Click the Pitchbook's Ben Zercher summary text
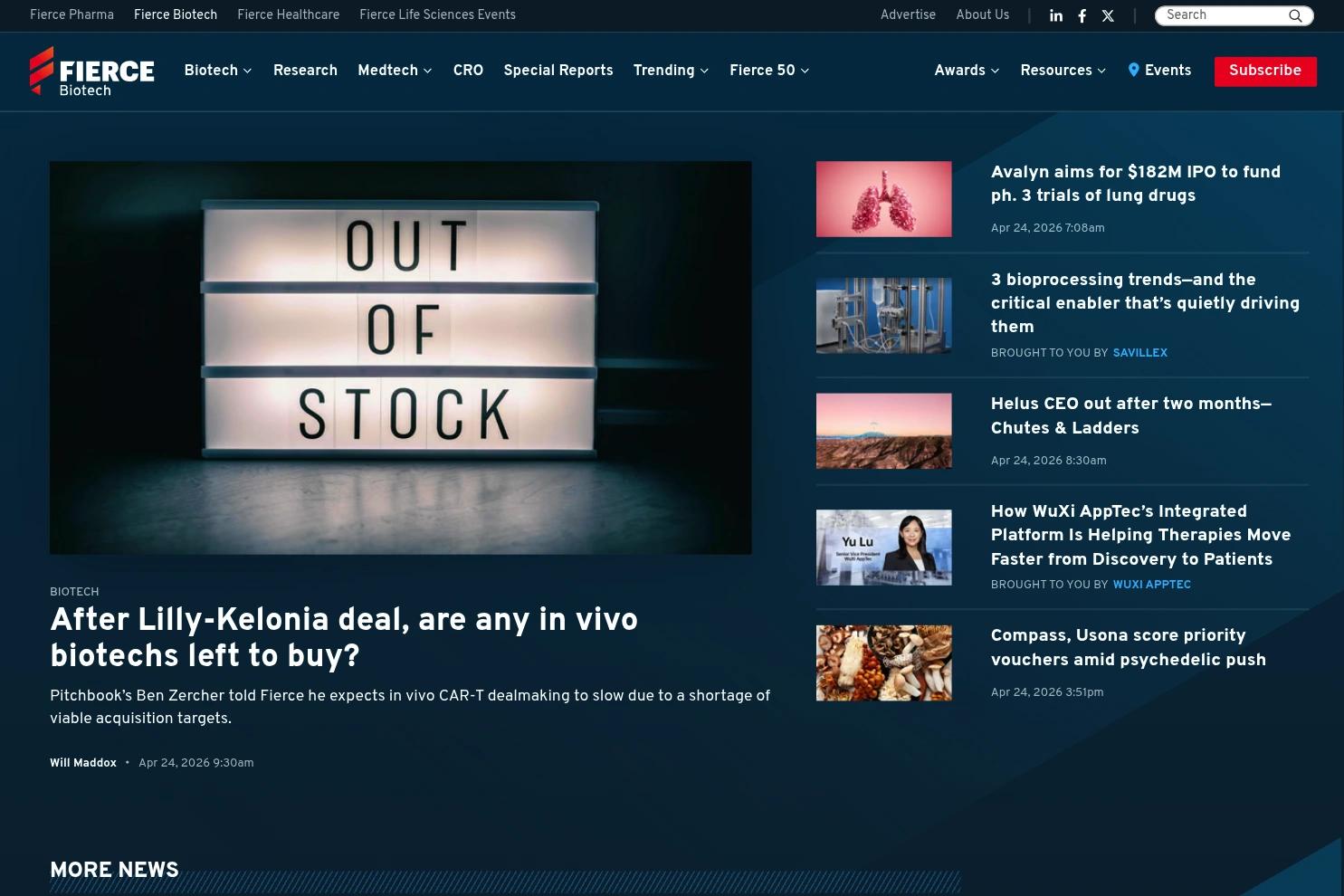 [x=410, y=707]
